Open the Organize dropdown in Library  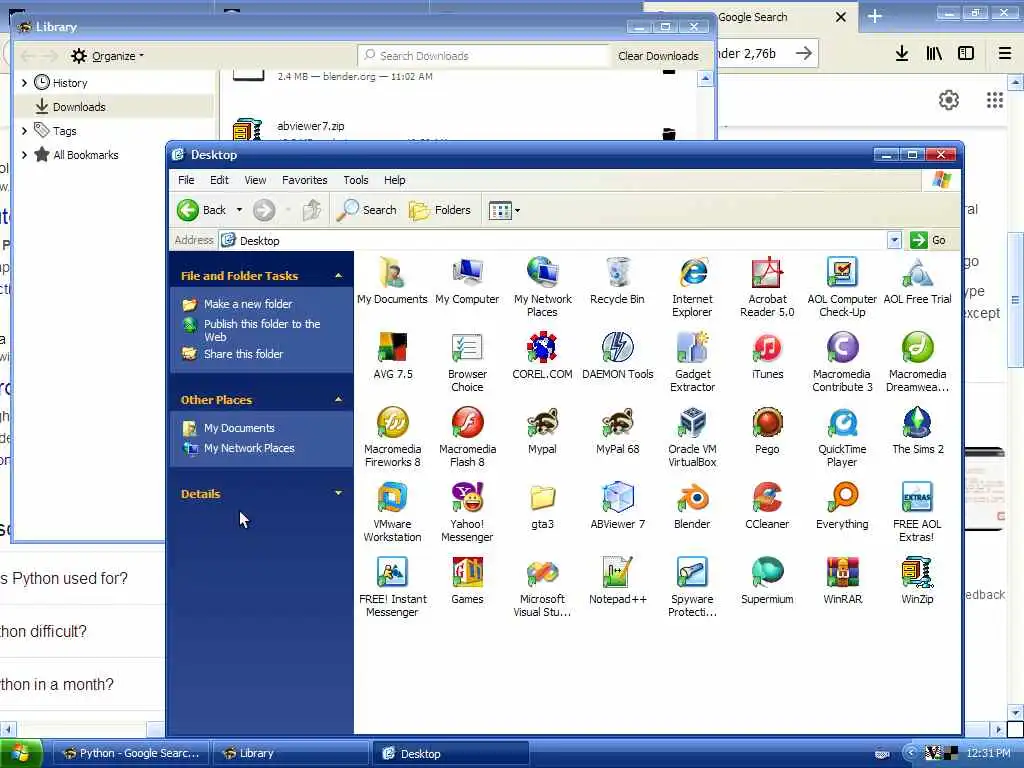click(x=108, y=56)
